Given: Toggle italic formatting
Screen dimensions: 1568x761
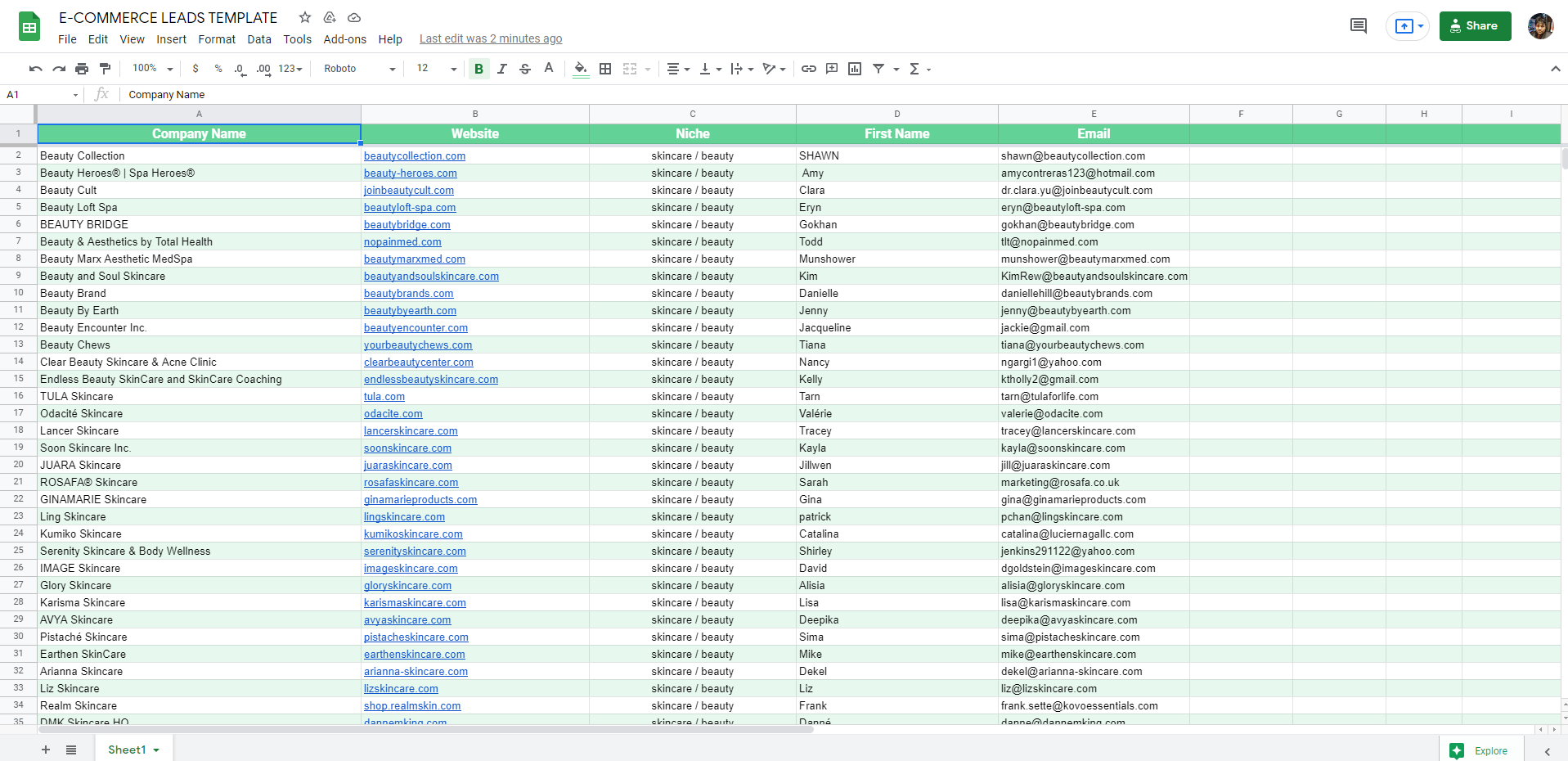Looking at the screenshot, I should pyautogui.click(x=502, y=69).
